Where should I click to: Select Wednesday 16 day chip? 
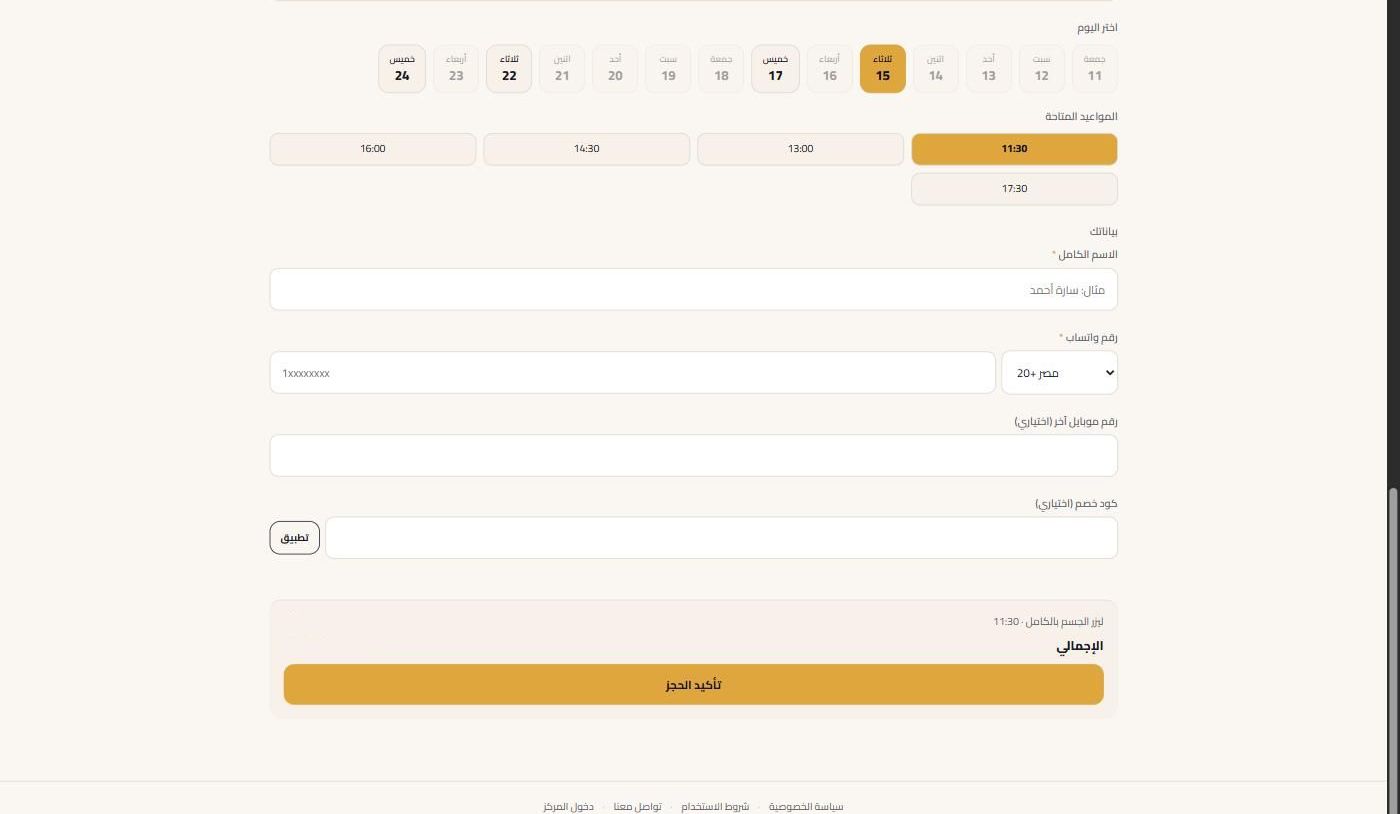(830, 69)
